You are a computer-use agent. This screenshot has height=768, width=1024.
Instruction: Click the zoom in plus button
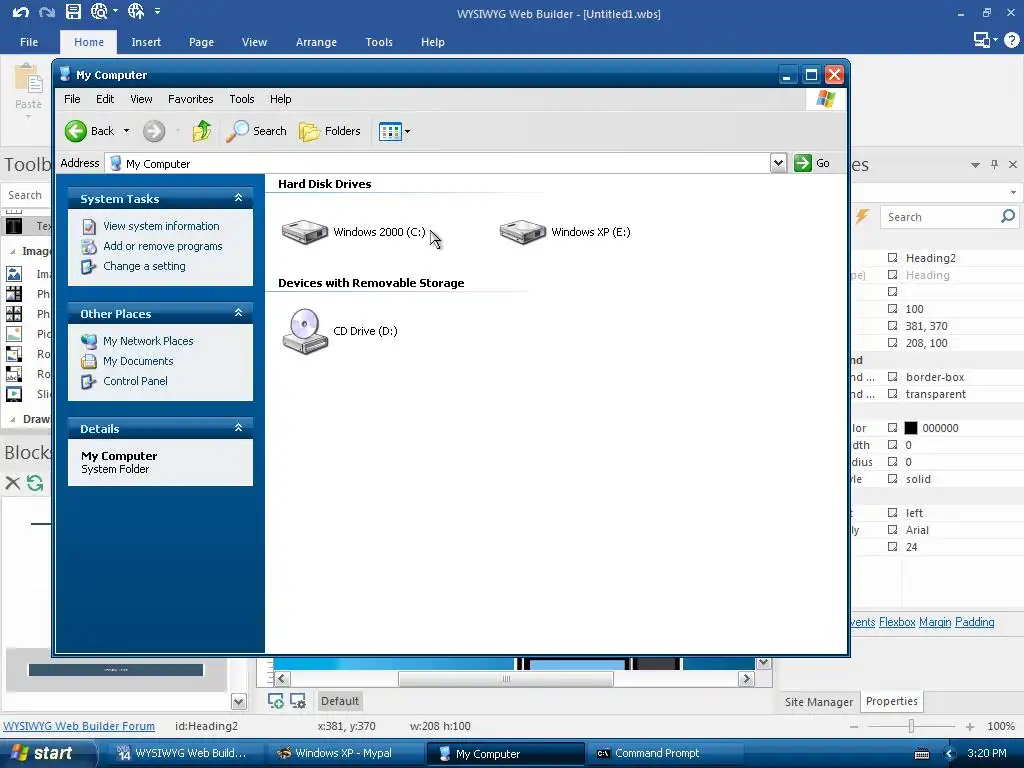970,726
